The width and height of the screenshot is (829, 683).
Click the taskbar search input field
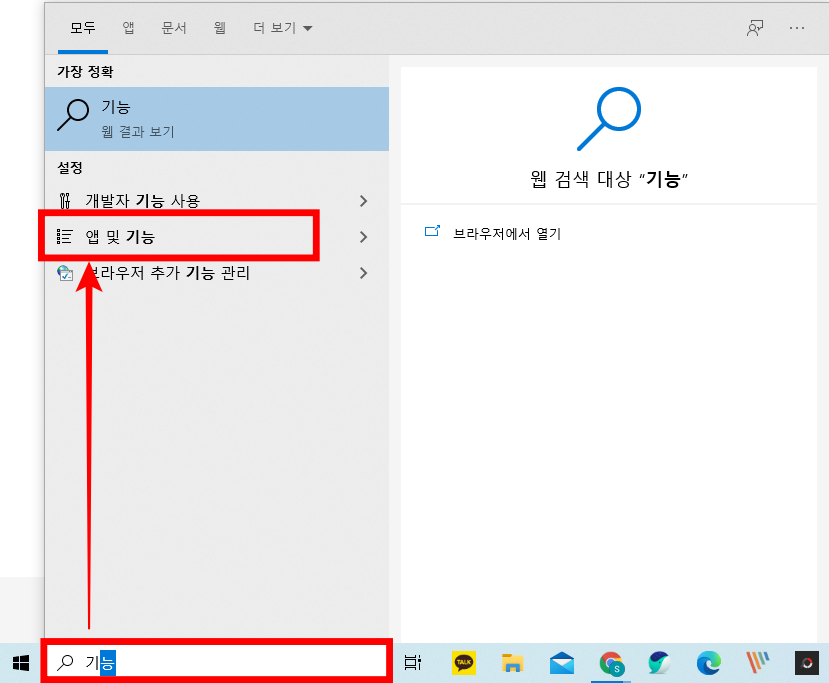click(x=217, y=662)
